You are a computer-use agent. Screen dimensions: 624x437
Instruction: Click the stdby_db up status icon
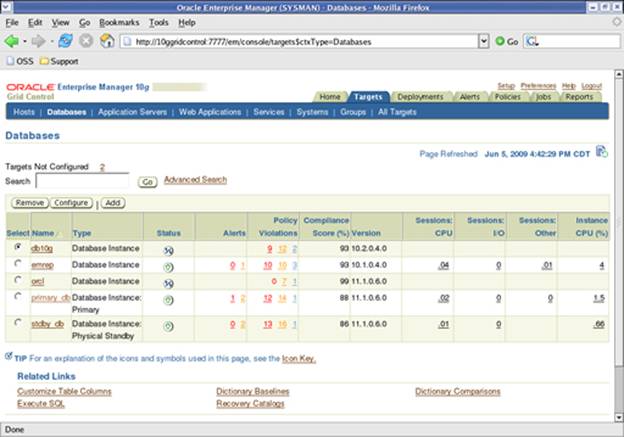[x=169, y=326]
